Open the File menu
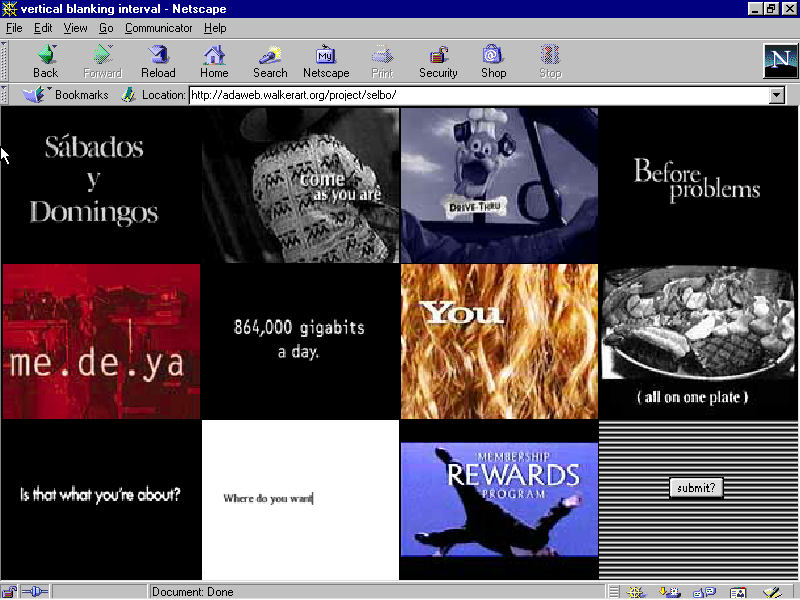The height and width of the screenshot is (600, 800). tap(14, 28)
